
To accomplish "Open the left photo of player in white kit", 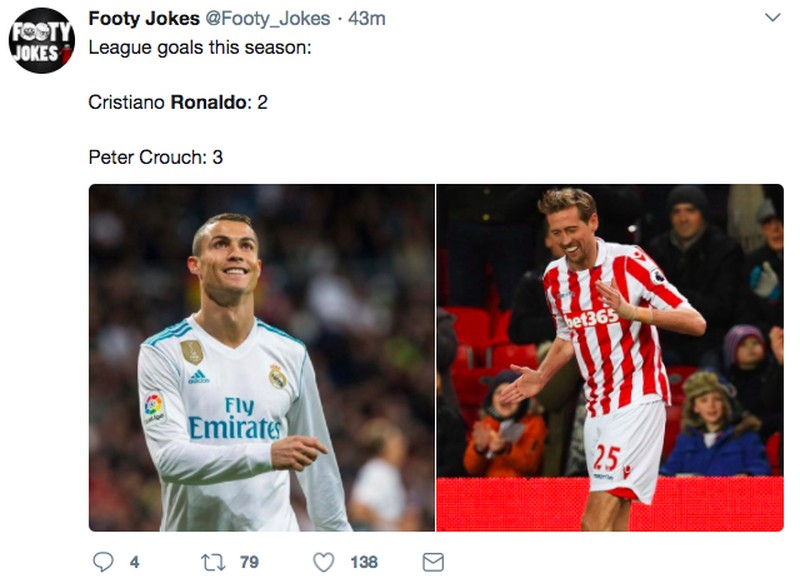I will click(261, 357).
